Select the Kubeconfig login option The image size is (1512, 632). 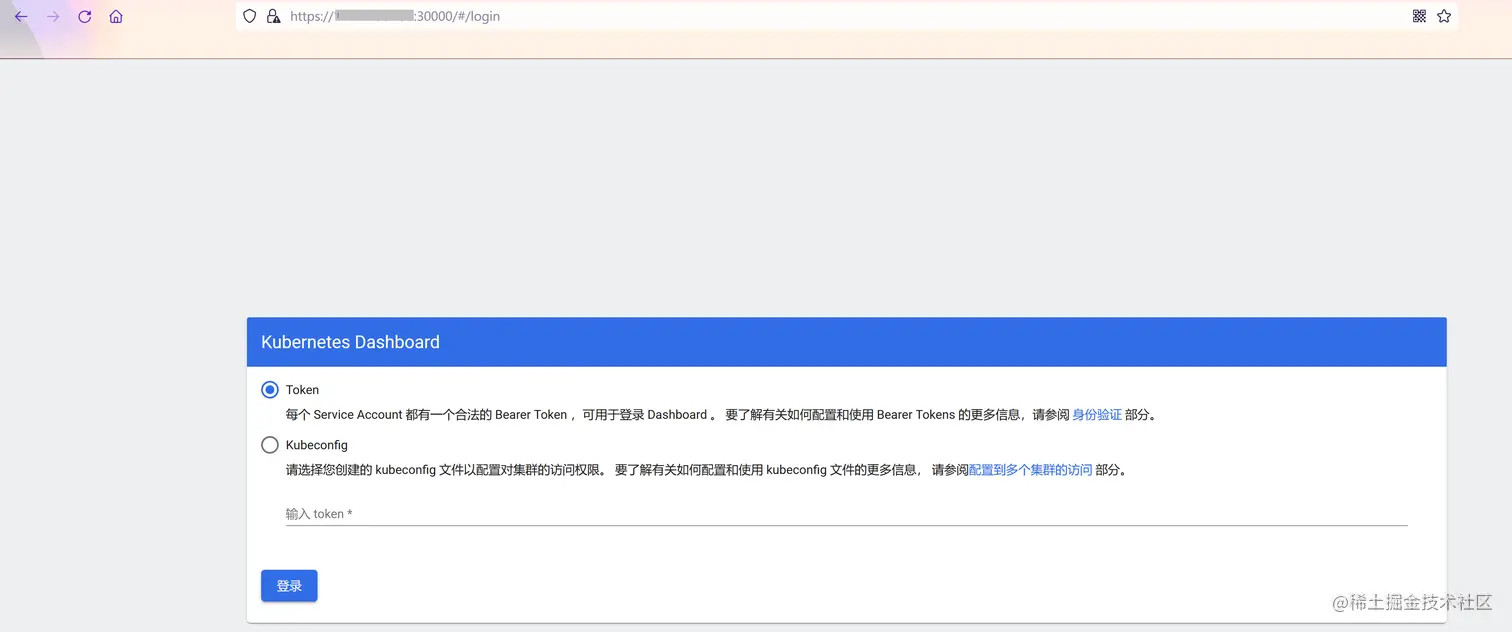point(269,444)
